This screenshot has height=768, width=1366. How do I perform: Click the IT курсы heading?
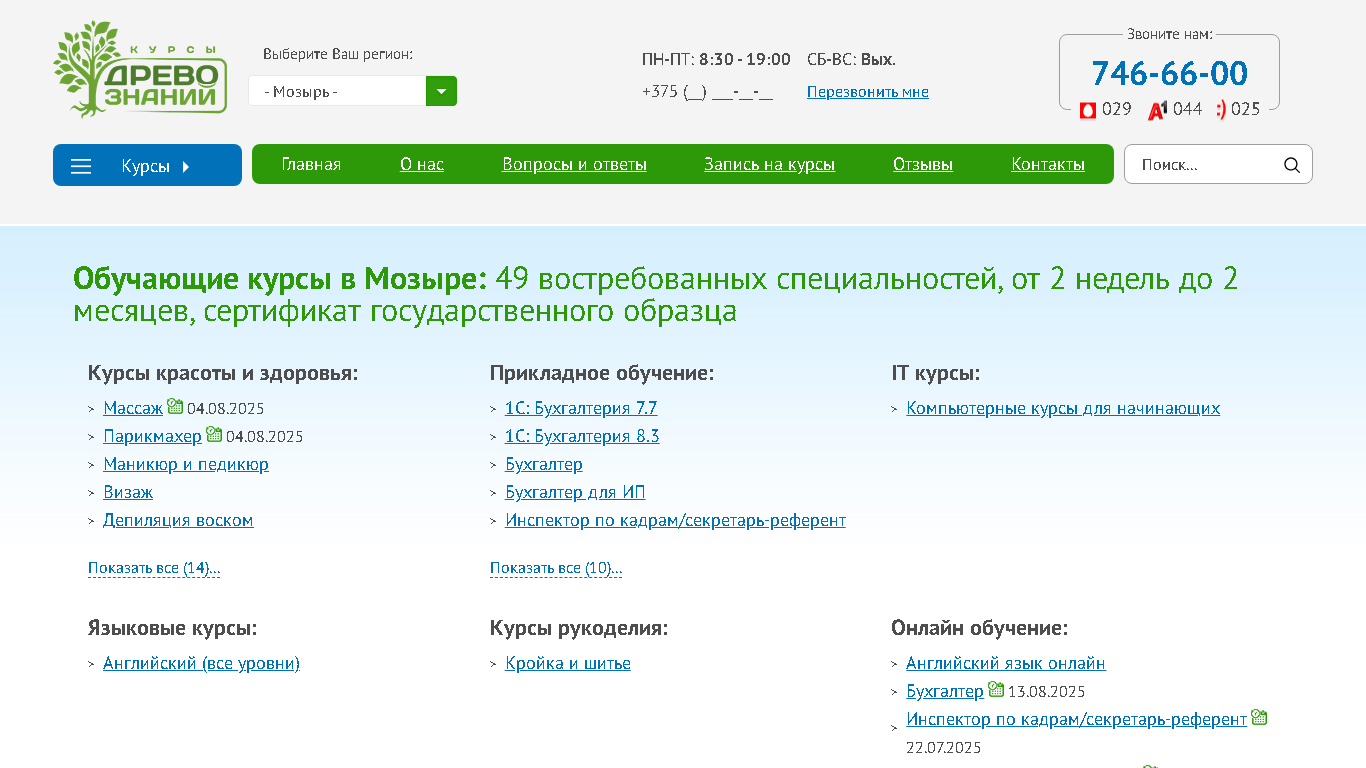point(936,373)
